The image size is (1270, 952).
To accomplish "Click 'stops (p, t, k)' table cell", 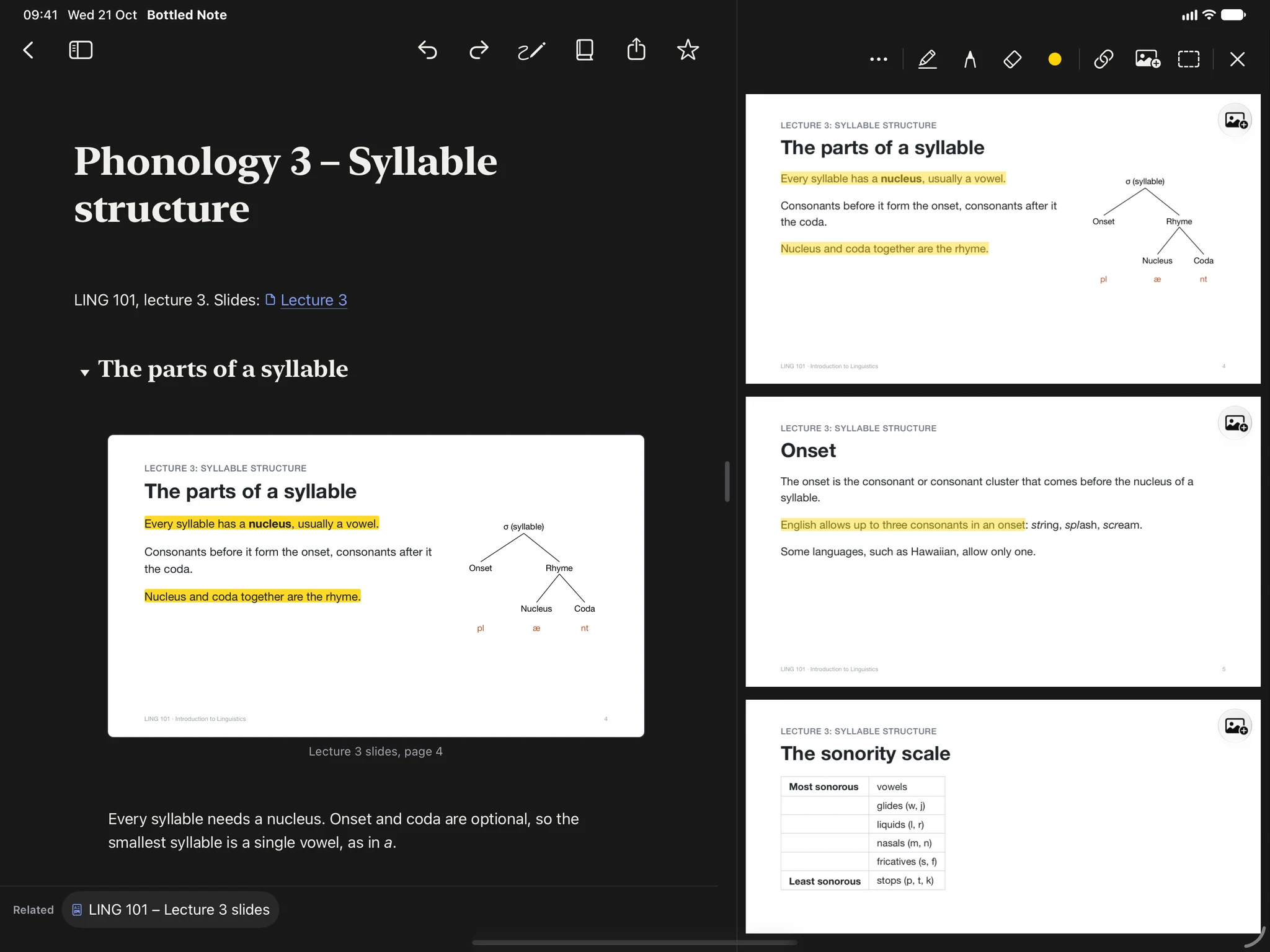I will coord(906,880).
